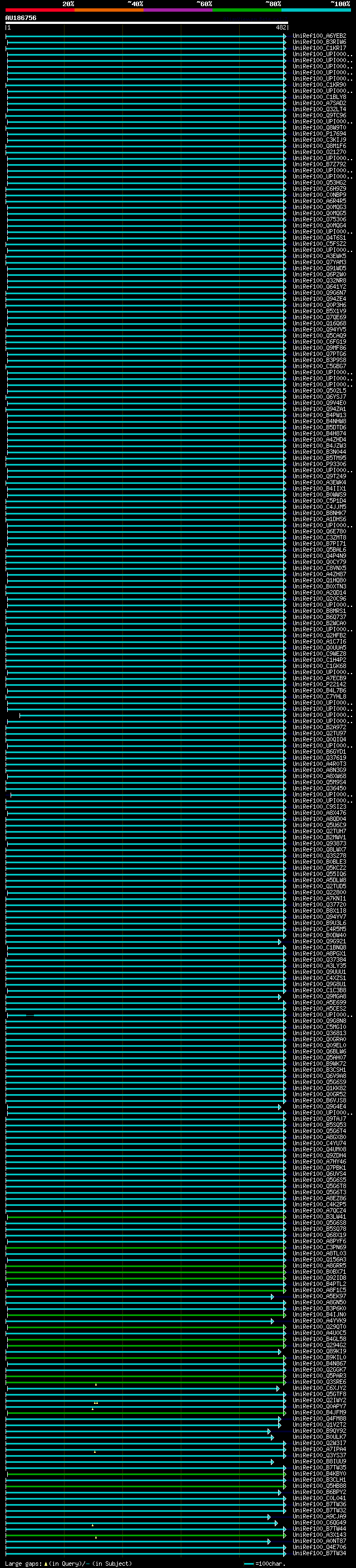The width and height of the screenshot is (356, 1568).
Task: Click the white query ruler bar 1 to 482
Action: click(x=147, y=22)
